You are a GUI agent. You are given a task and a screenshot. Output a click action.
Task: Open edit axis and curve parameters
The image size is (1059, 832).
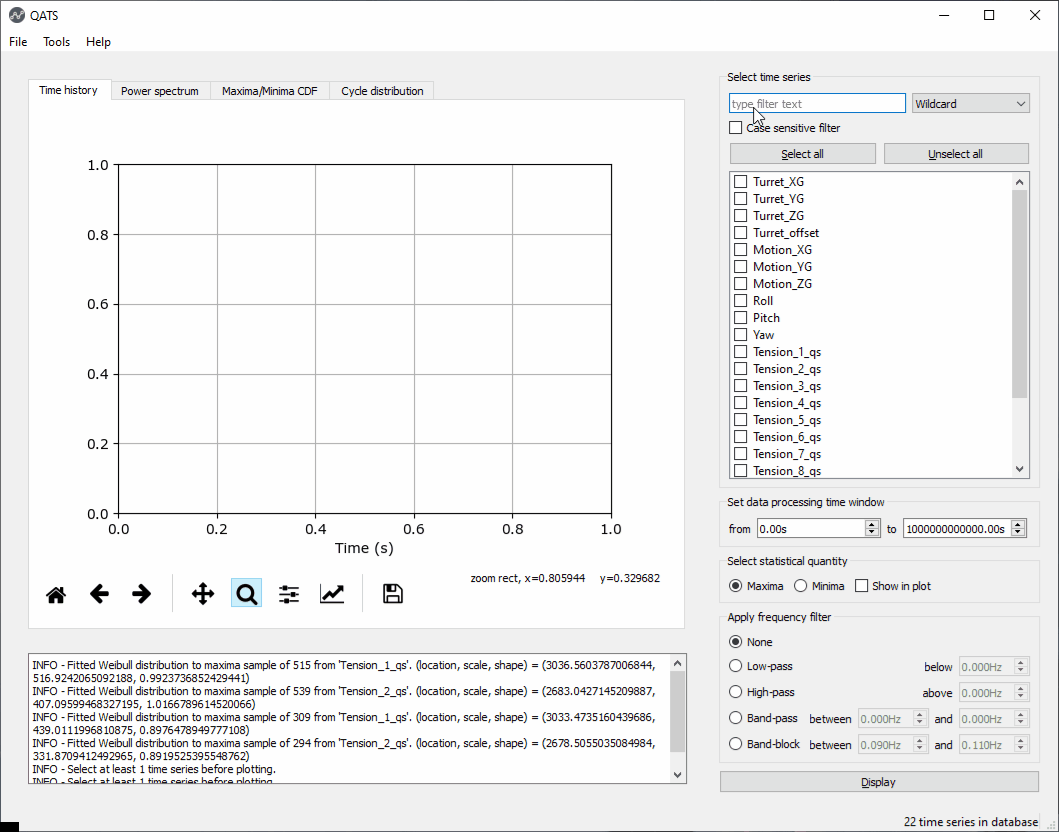[332, 594]
